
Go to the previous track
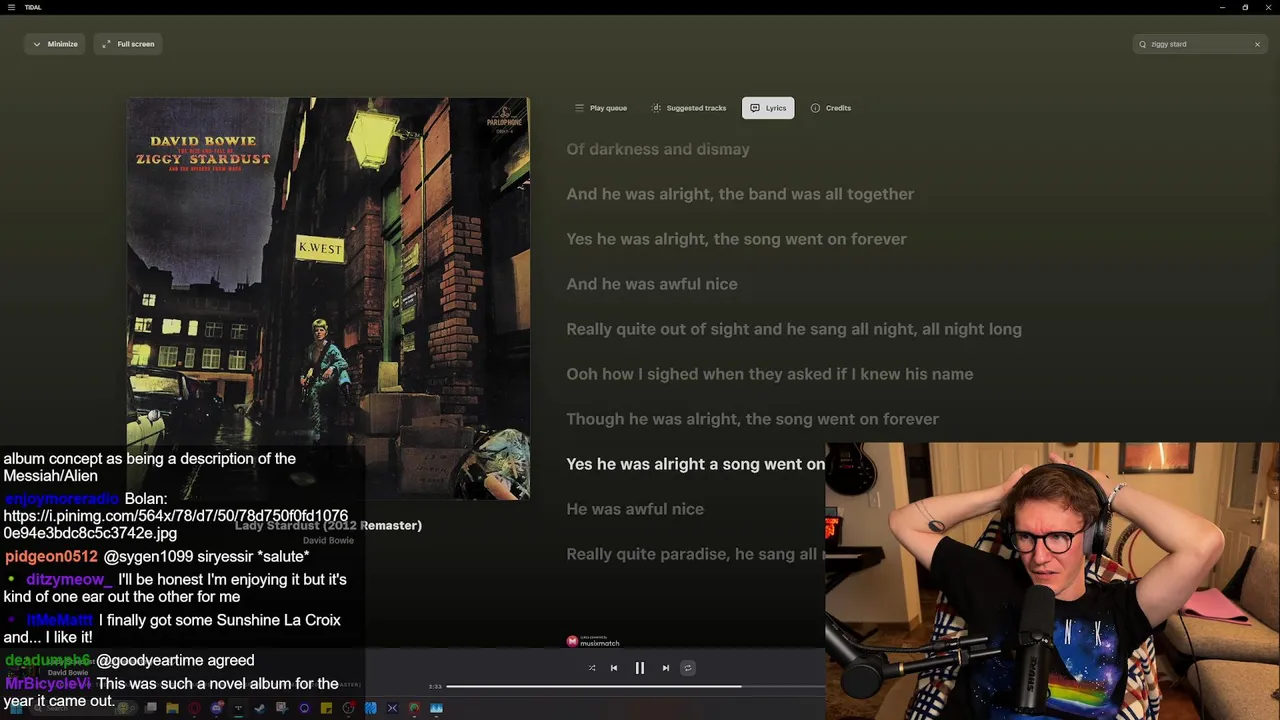point(614,668)
